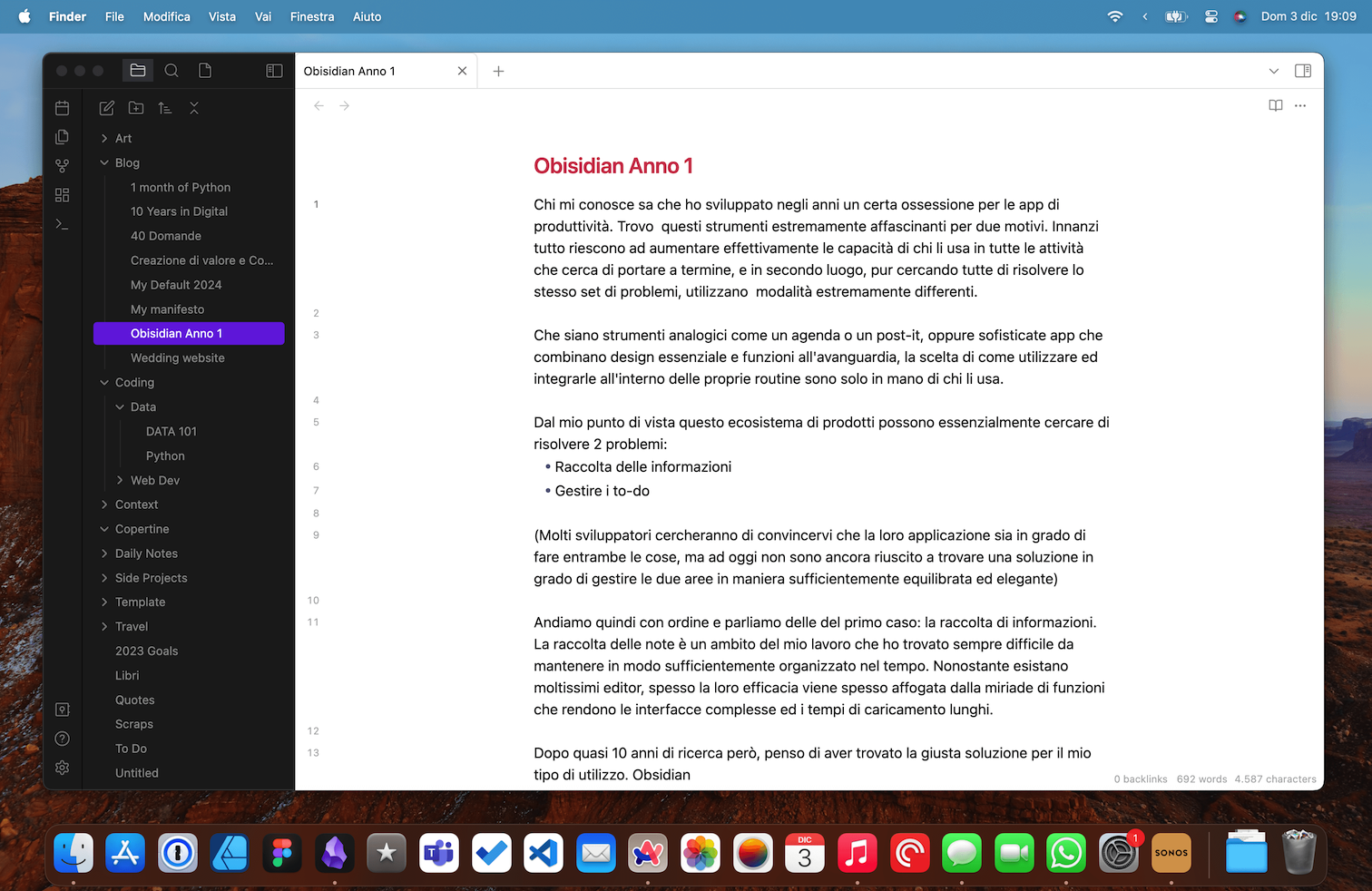
Task: Open graph view from ribbon
Action: [62, 166]
